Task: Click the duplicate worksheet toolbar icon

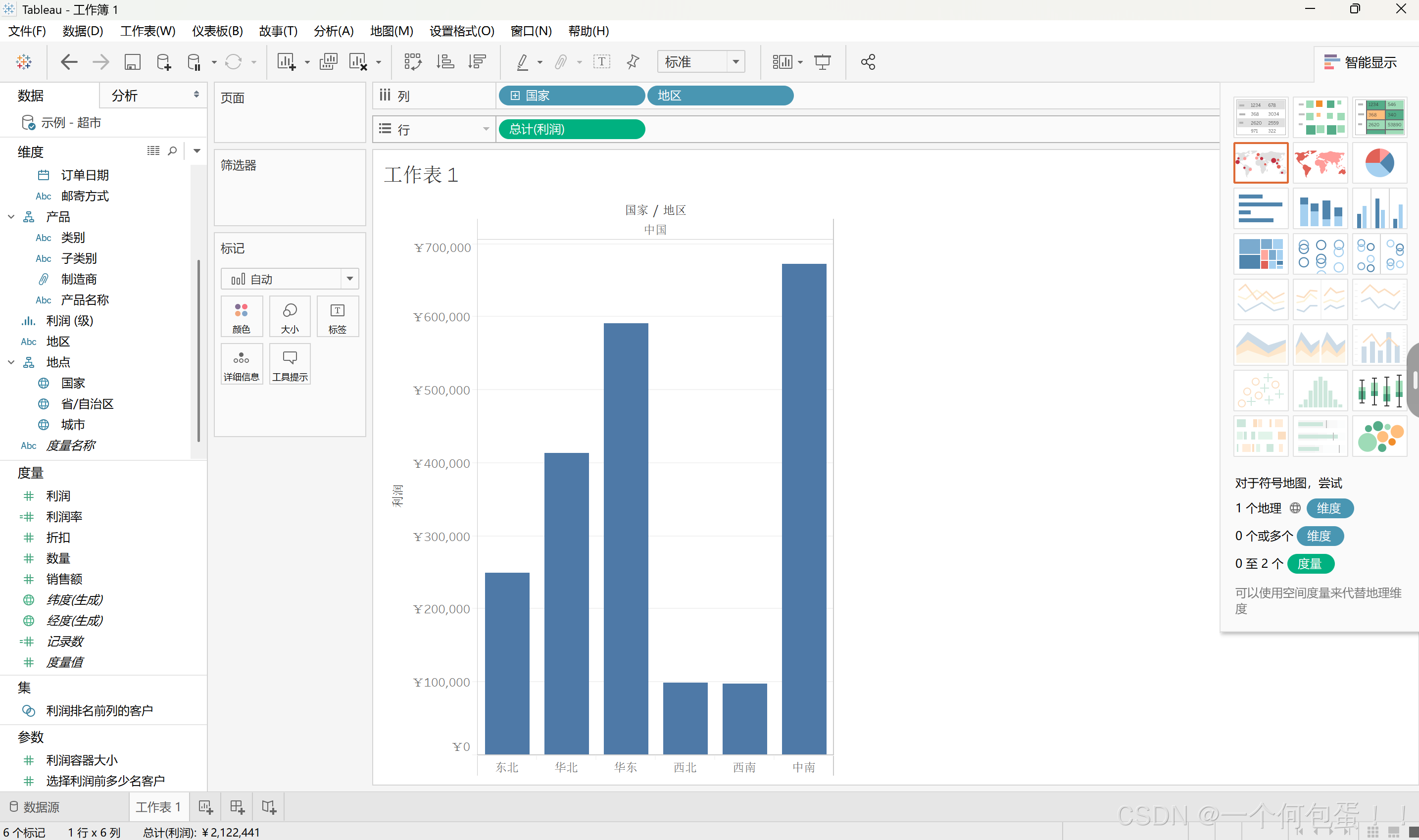Action: 328,62
